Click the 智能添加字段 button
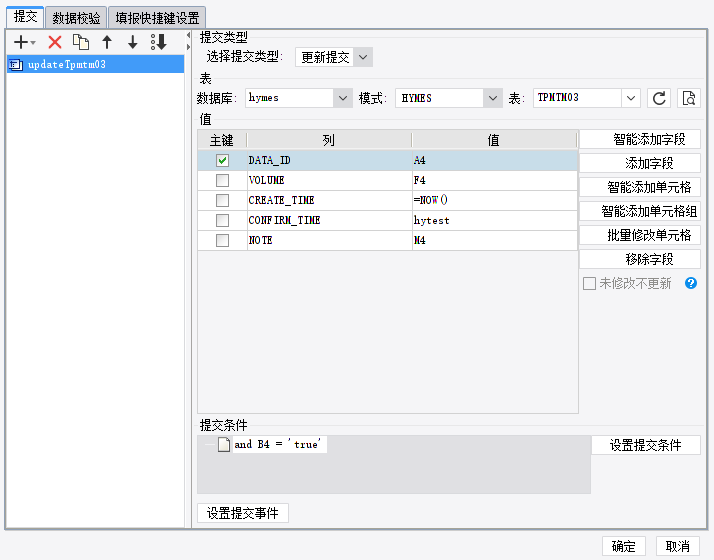Image resolution: width=714 pixels, height=560 pixels. point(640,139)
